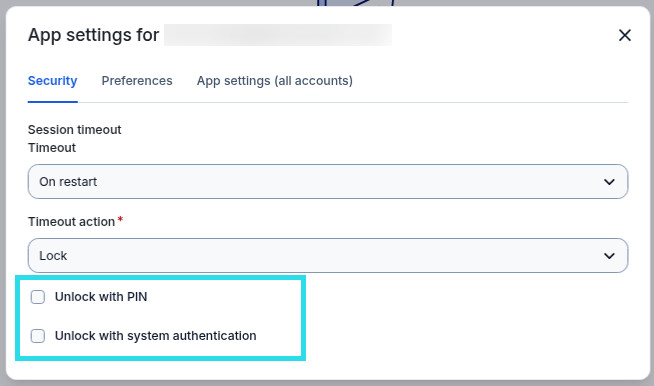Switch to the Security tab
Viewport: 654px width, 386px height.
[53, 81]
